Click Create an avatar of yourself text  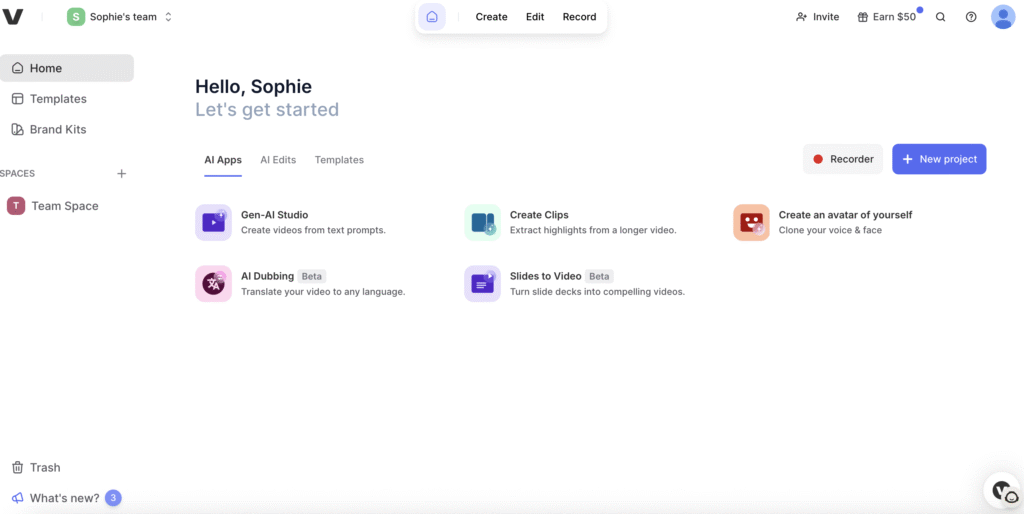point(845,215)
